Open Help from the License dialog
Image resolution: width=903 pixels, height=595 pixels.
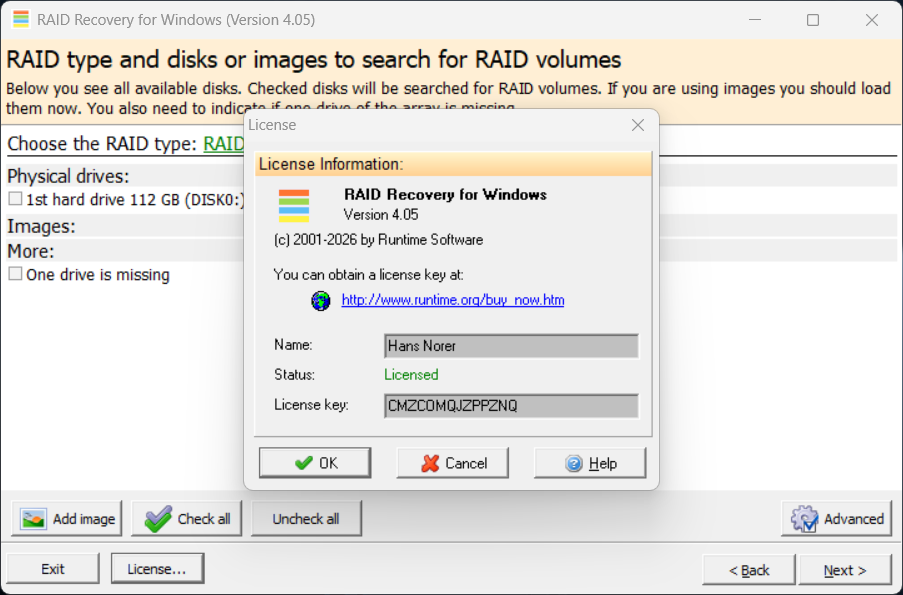point(590,463)
